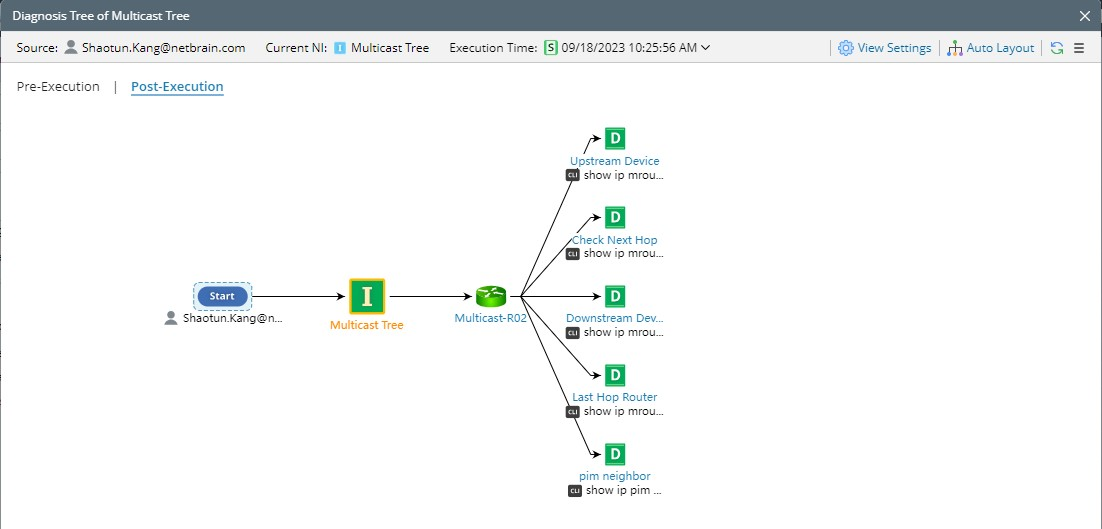Click the Multicast Tree label under the intent node

(x=367, y=325)
